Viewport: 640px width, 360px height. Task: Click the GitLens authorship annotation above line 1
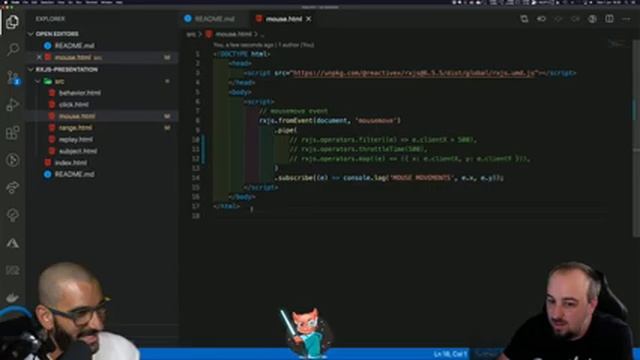[x=264, y=45]
